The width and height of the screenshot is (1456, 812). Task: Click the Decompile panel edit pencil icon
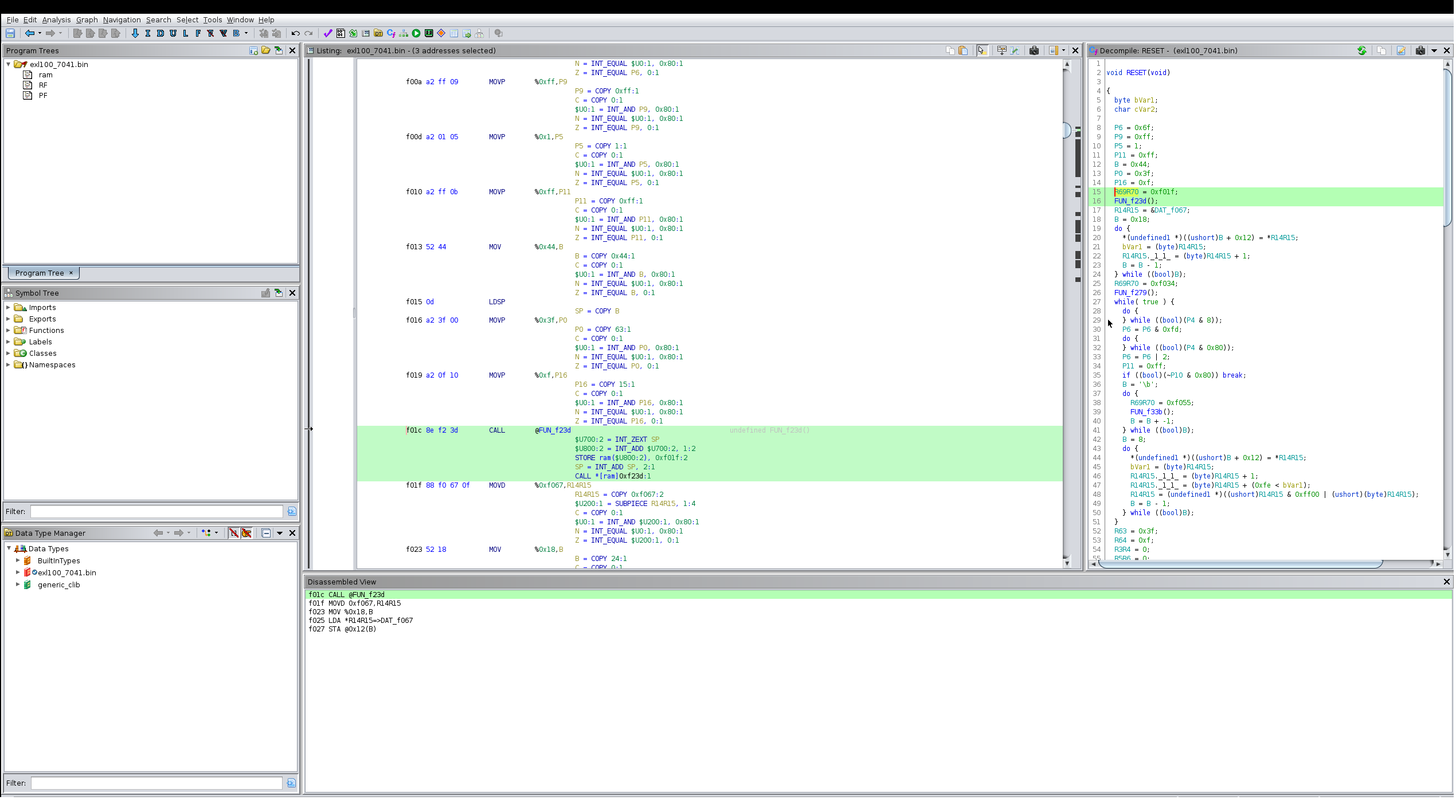point(1401,50)
